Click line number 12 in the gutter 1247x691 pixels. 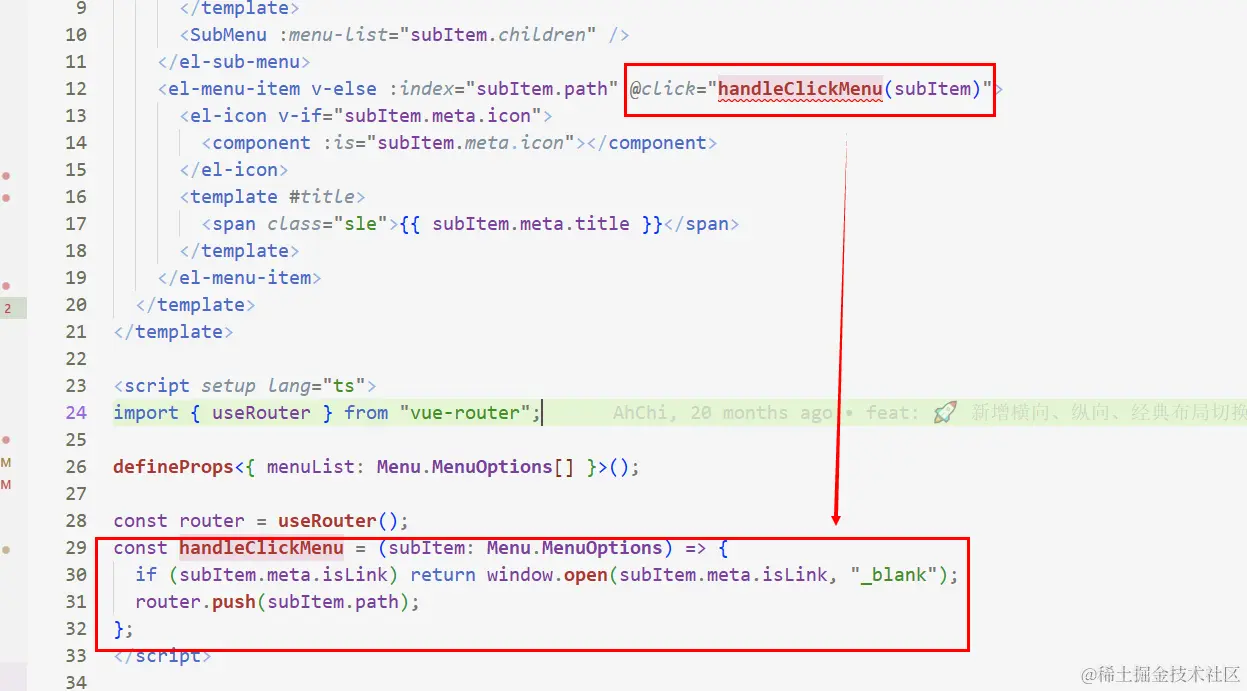pos(76,89)
